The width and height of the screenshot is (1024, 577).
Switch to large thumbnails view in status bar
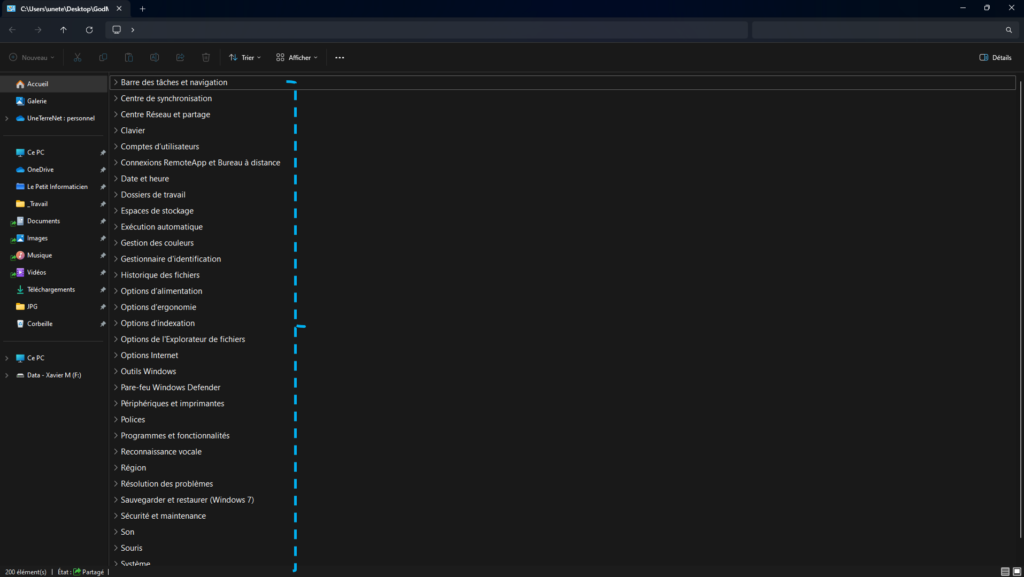tap(1017, 570)
